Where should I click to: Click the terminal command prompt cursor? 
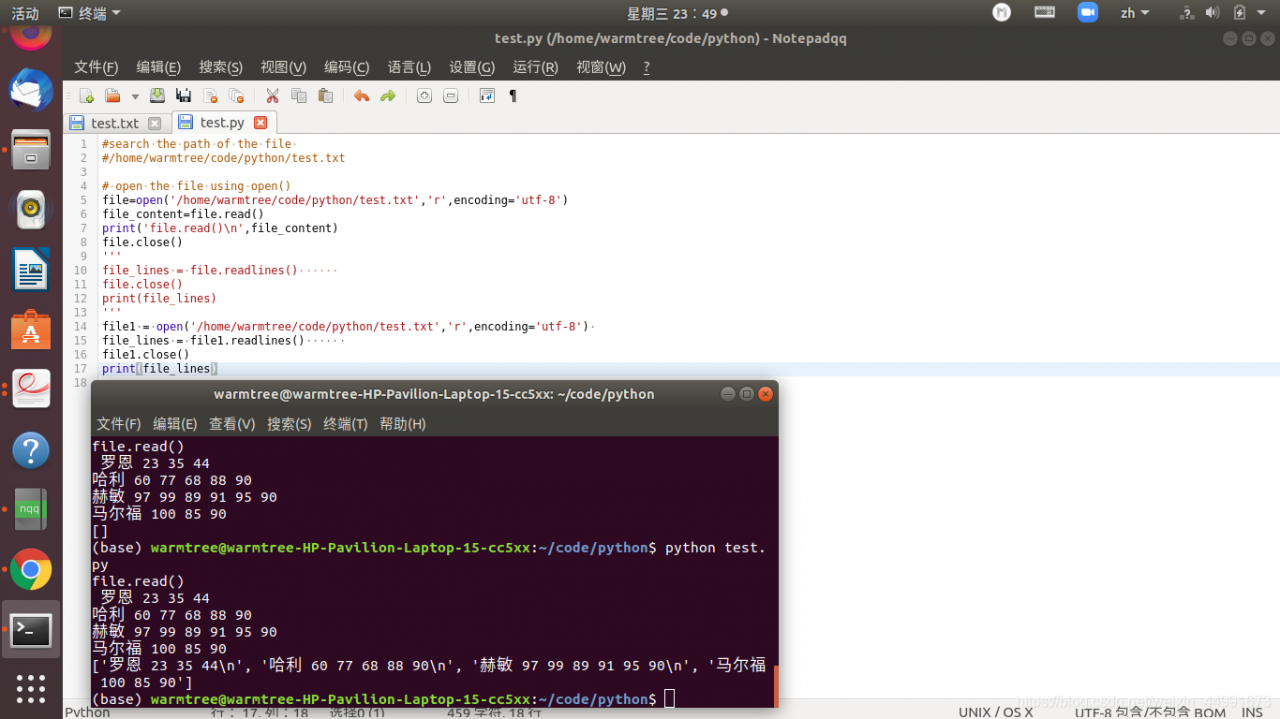[670, 698]
